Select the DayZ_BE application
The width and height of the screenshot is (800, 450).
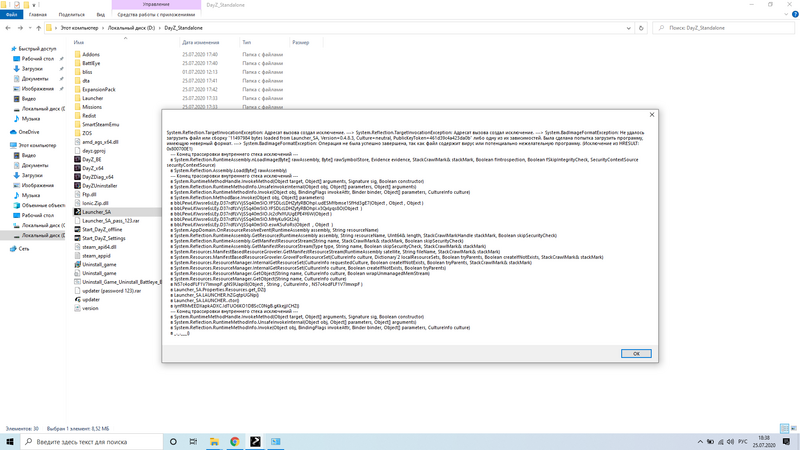point(92,159)
